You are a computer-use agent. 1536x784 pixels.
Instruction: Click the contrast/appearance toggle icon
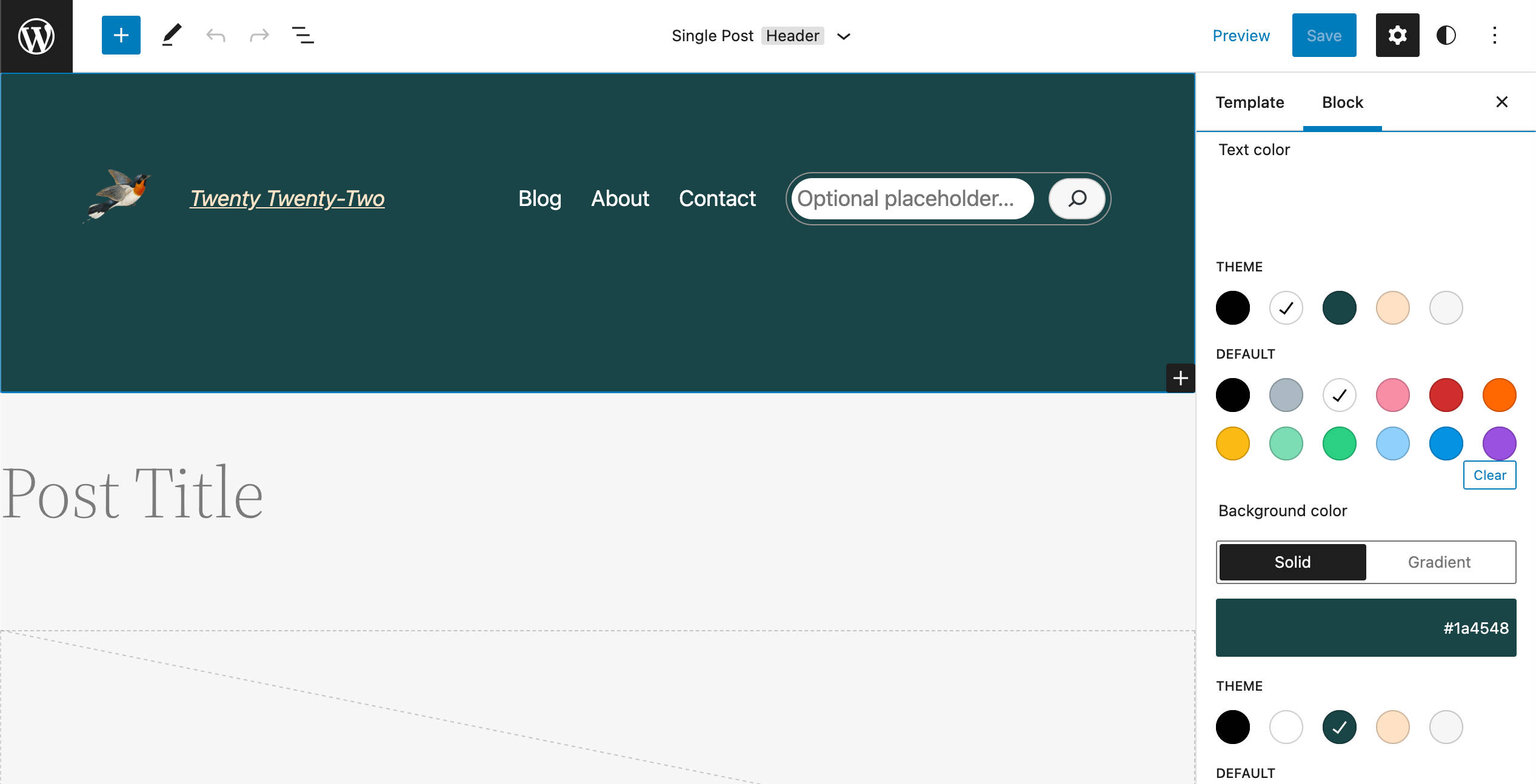coord(1446,35)
